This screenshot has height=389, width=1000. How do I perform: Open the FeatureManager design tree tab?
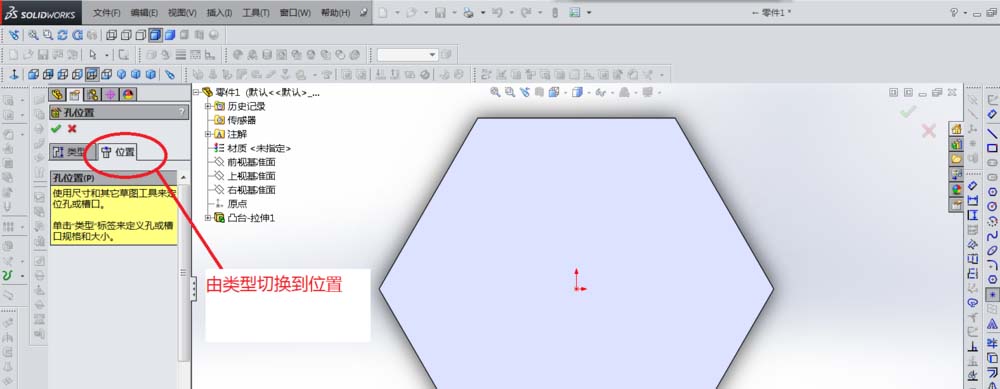(x=57, y=94)
